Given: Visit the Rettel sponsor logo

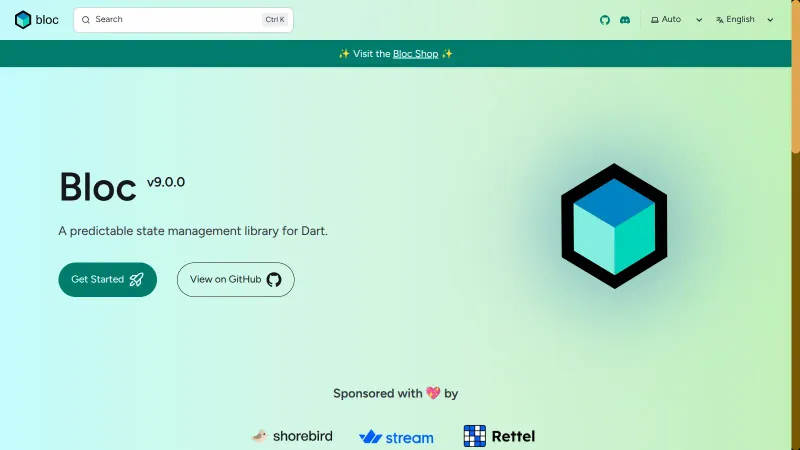Looking at the screenshot, I should click(x=499, y=436).
